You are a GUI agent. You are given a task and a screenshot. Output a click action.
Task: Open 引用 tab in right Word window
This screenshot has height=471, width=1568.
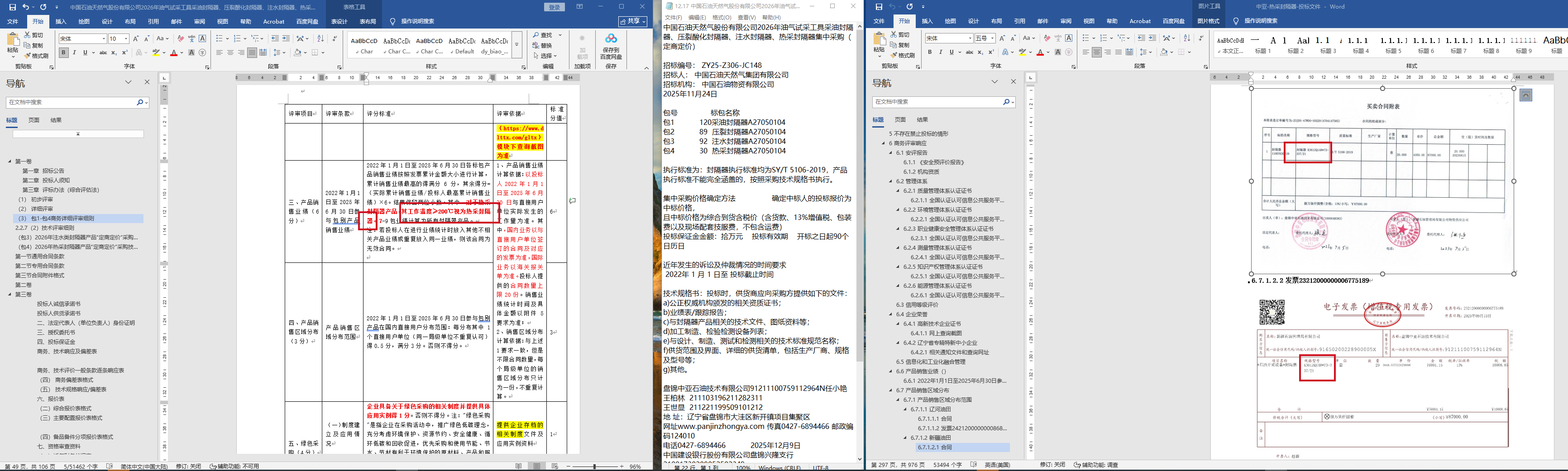(x=1019, y=21)
